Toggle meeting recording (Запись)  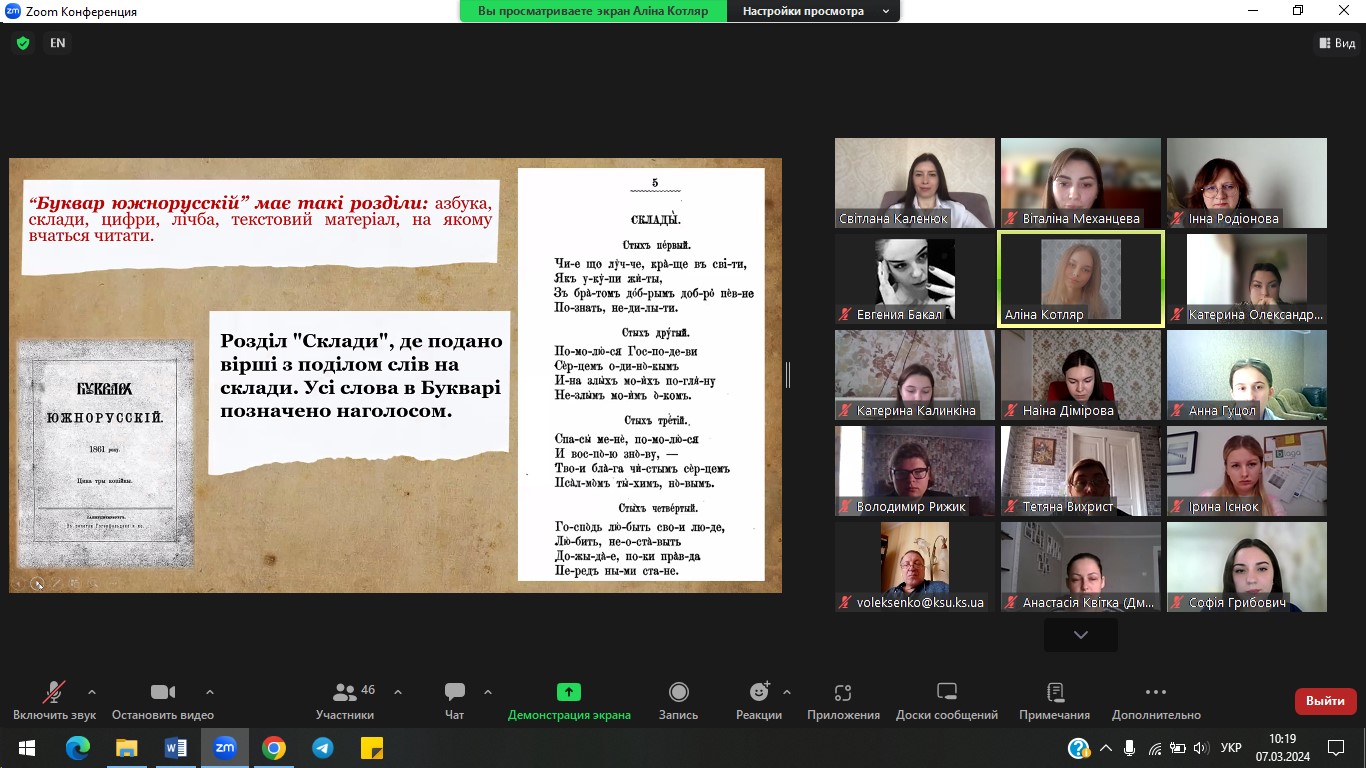point(678,700)
